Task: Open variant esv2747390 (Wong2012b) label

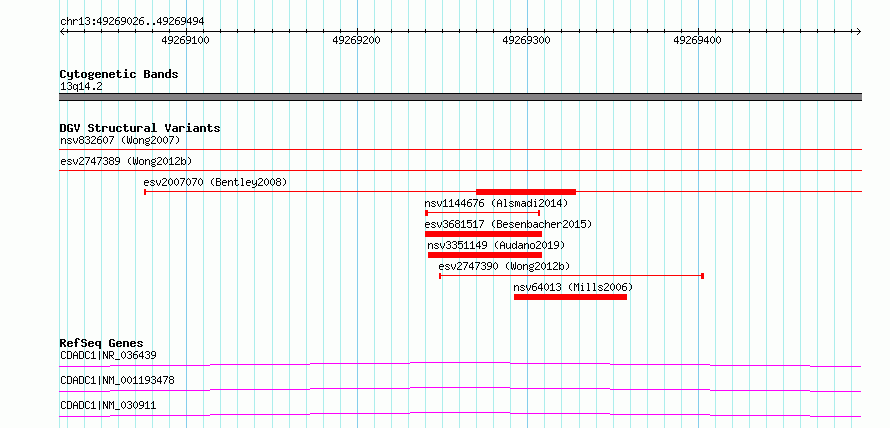Action: point(504,266)
